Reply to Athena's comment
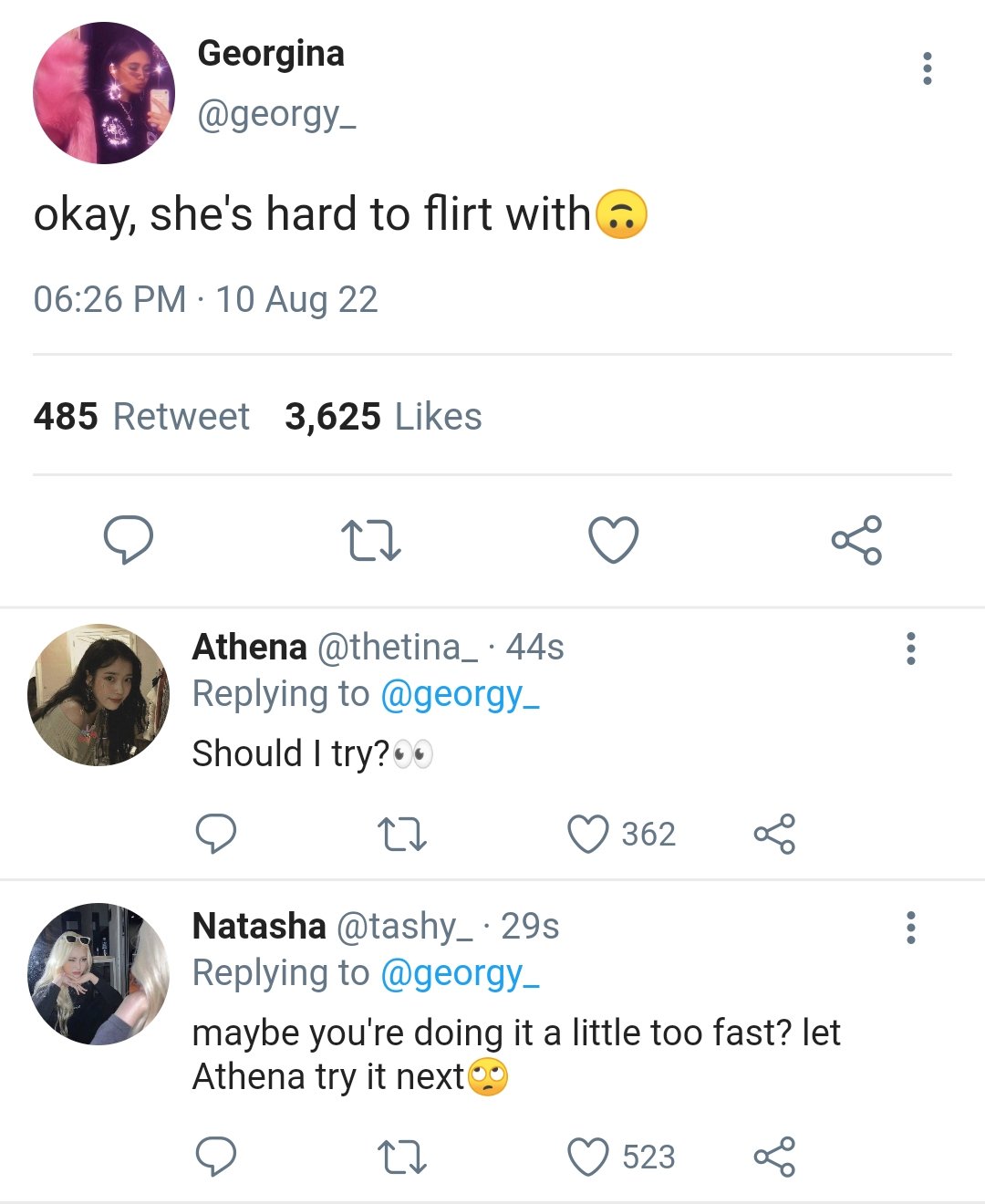Image resolution: width=985 pixels, height=1204 pixels. coord(216,834)
